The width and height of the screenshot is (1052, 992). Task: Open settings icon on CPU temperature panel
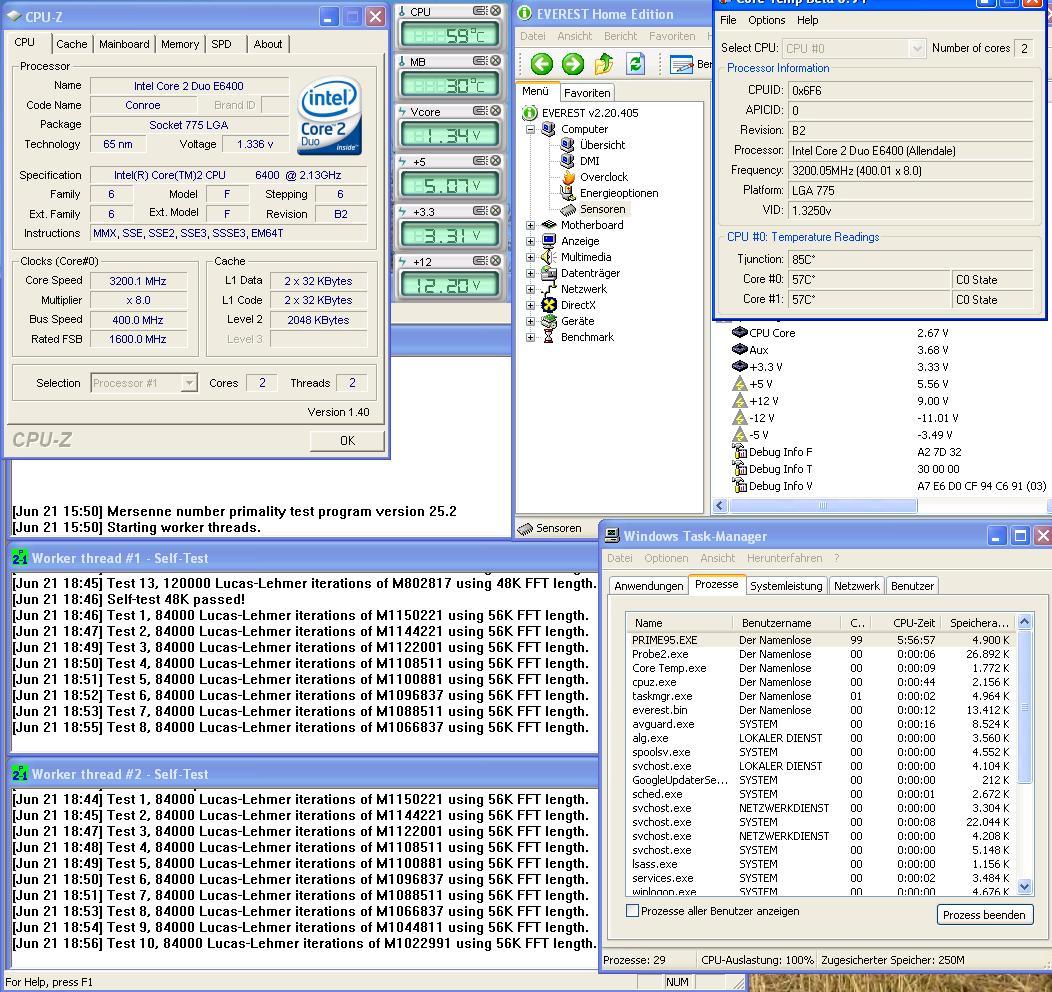tap(479, 11)
